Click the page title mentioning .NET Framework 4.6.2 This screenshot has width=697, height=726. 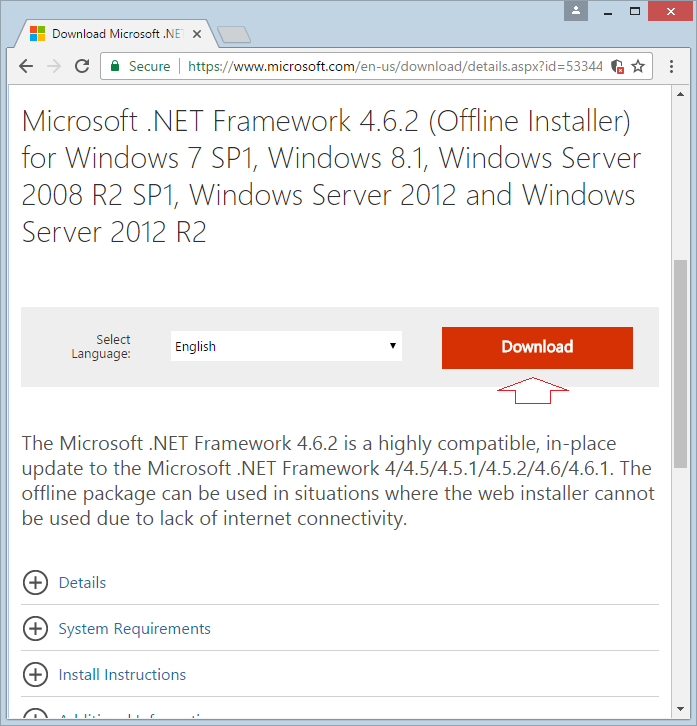click(x=331, y=176)
